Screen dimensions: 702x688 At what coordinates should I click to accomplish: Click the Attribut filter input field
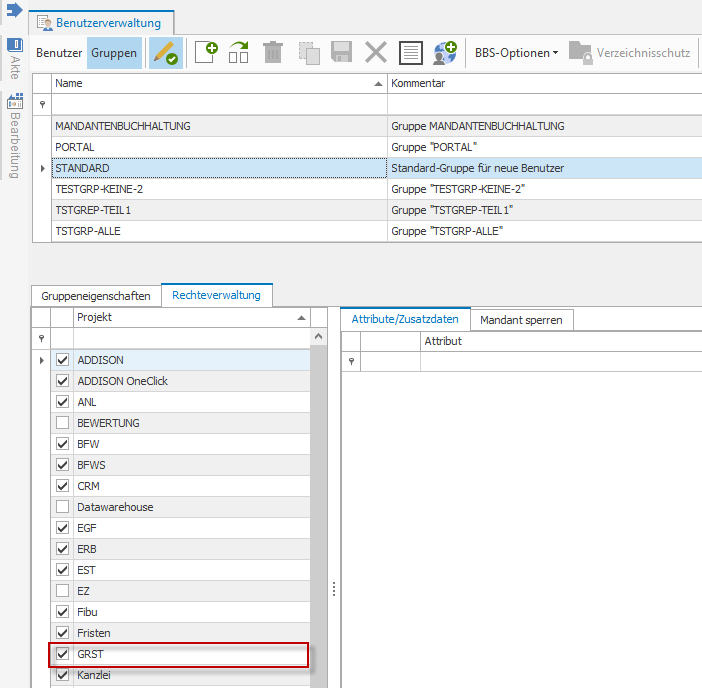coord(561,361)
